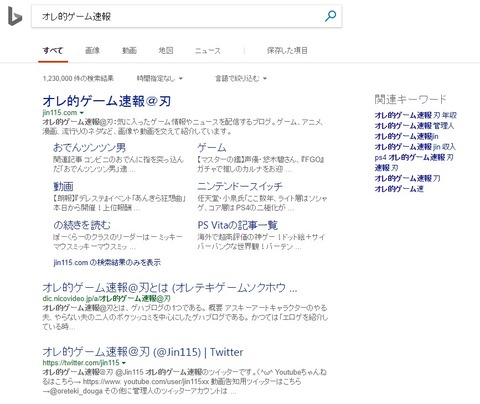480x404 pixels.
Task: Click related keyword オレ的ゲーム速報 jin 収入
Action: tap(415, 147)
